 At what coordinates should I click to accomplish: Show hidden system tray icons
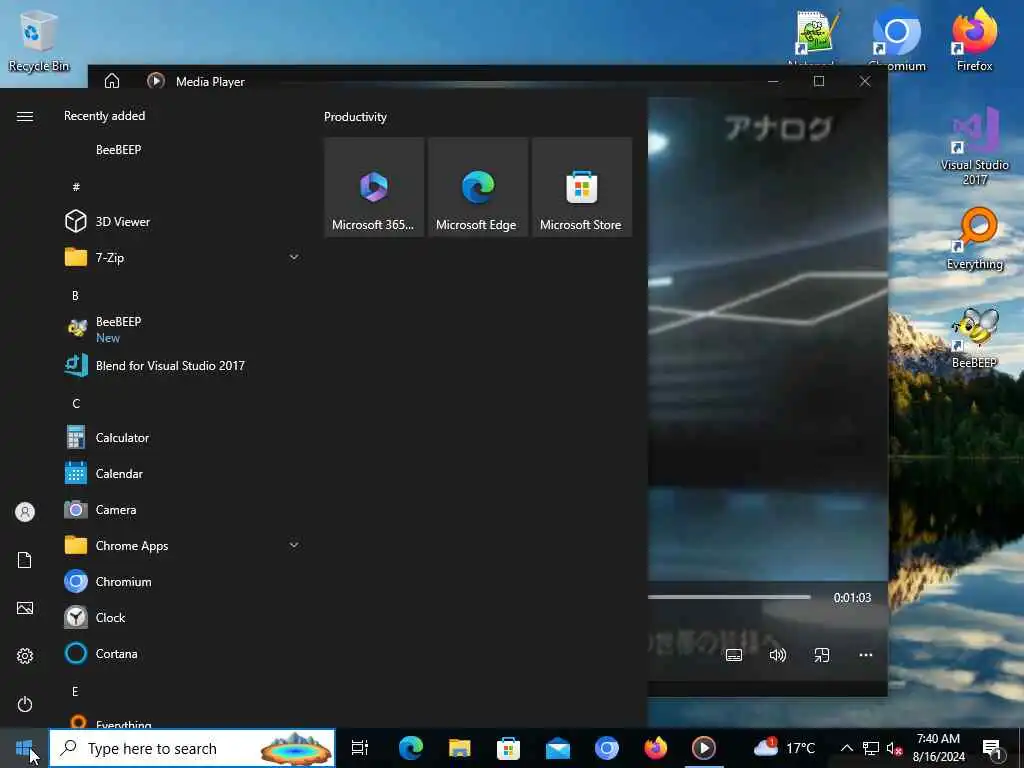pos(846,748)
